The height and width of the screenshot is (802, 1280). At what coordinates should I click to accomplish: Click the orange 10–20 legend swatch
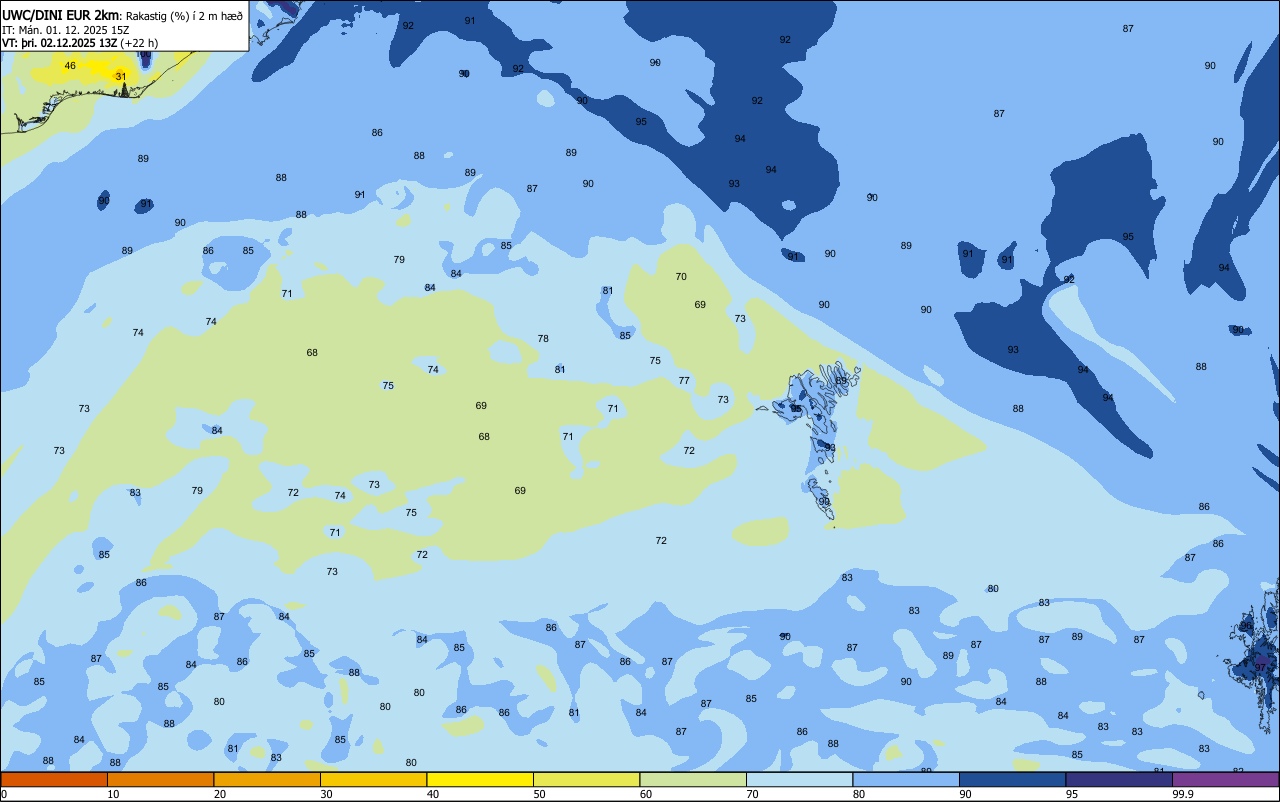click(x=160, y=779)
